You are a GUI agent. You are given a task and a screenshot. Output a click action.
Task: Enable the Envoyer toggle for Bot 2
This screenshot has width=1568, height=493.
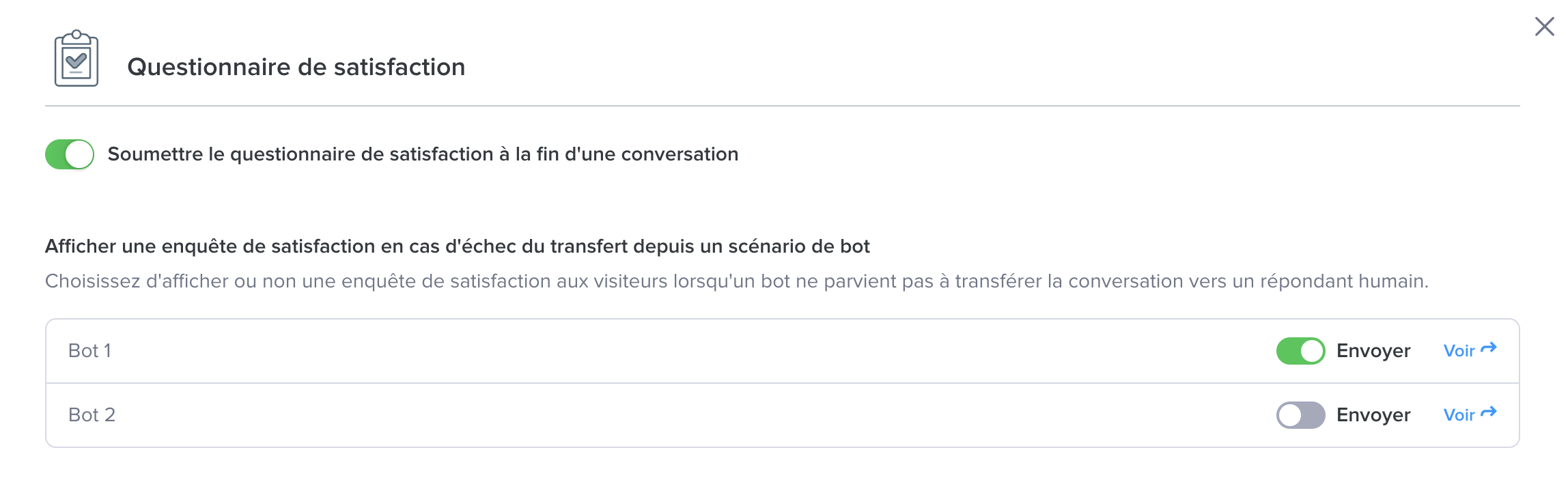click(x=1300, y=415)
